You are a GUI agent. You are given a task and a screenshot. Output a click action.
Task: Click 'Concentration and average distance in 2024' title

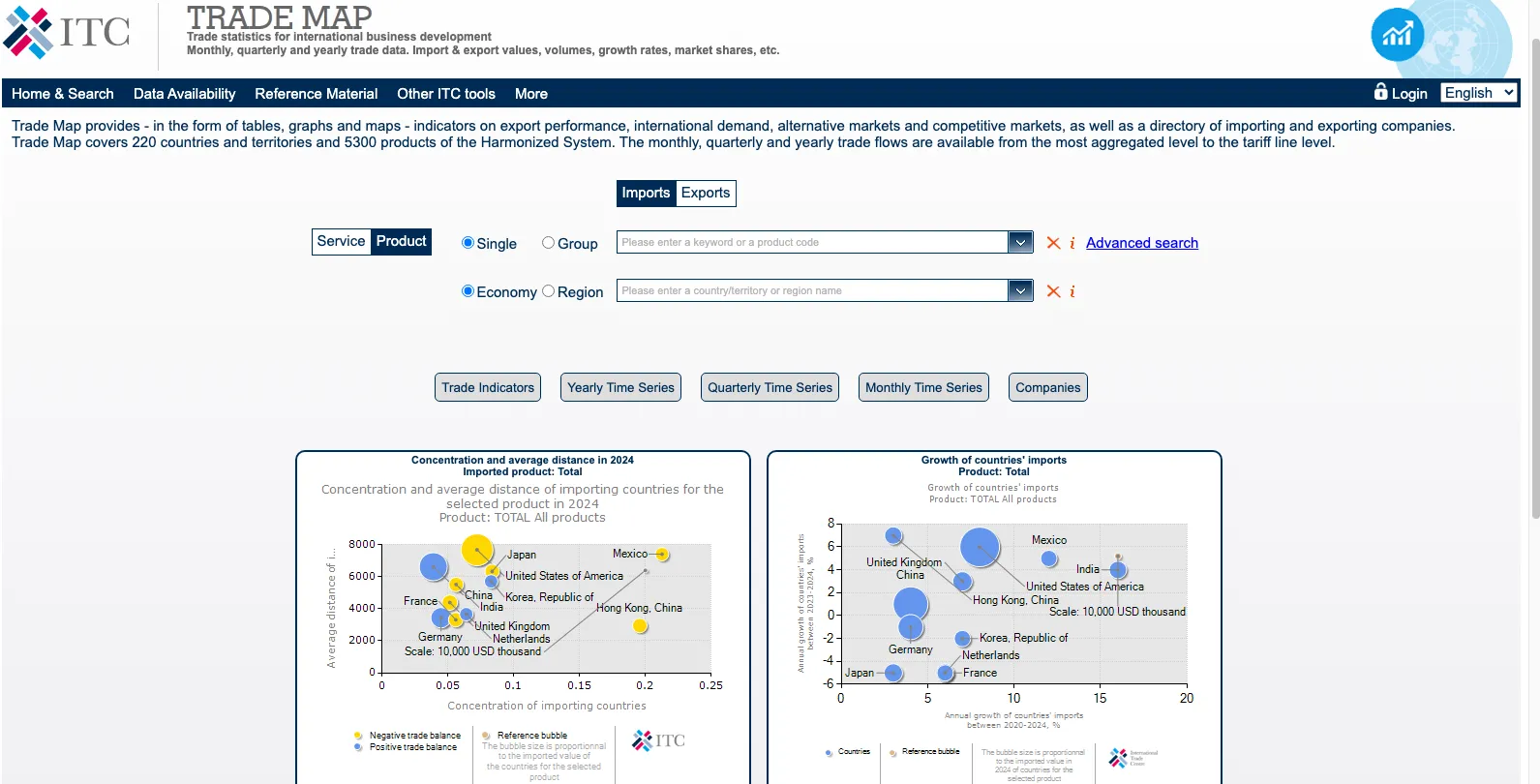[523, 460]
